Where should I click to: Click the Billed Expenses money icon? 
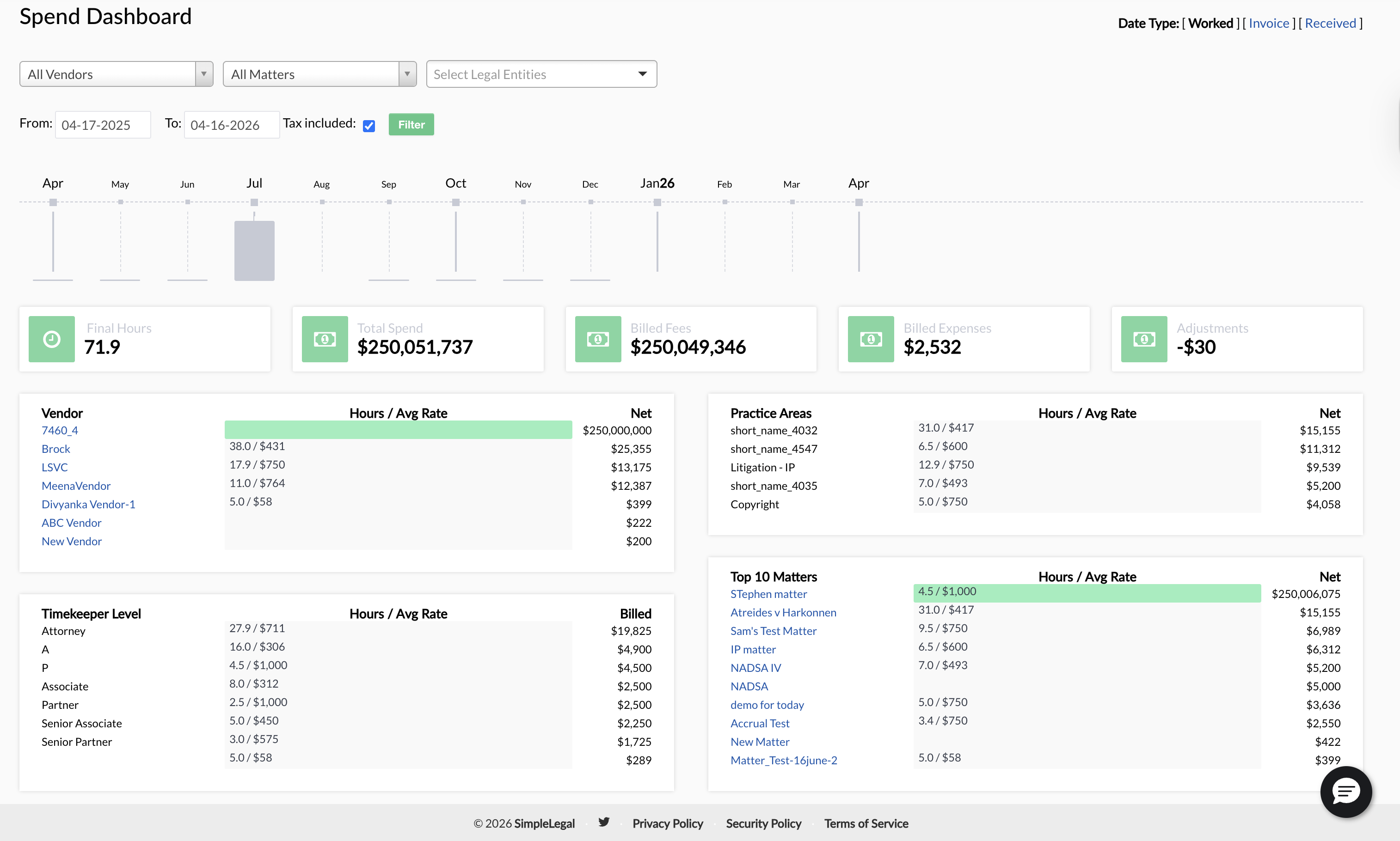[871, 339]
